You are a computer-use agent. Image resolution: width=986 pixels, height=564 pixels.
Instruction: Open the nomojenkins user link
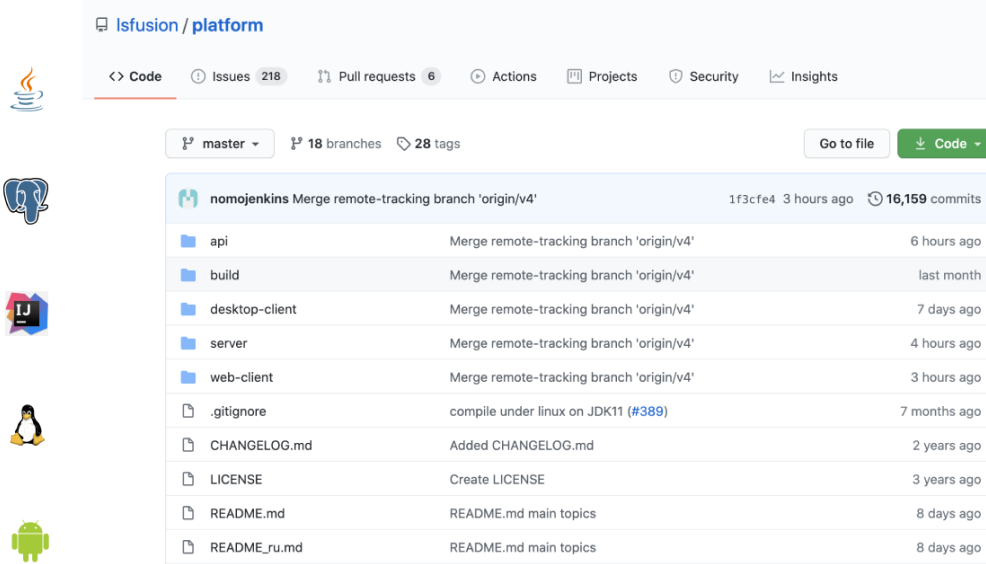coord(249,199)
